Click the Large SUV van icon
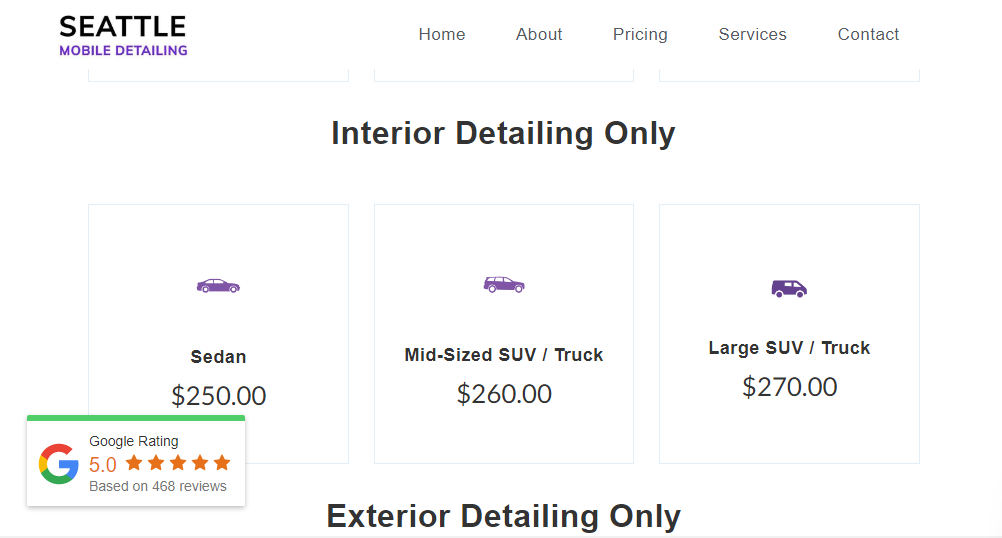Screen dimensions: 1002x538 789,288
